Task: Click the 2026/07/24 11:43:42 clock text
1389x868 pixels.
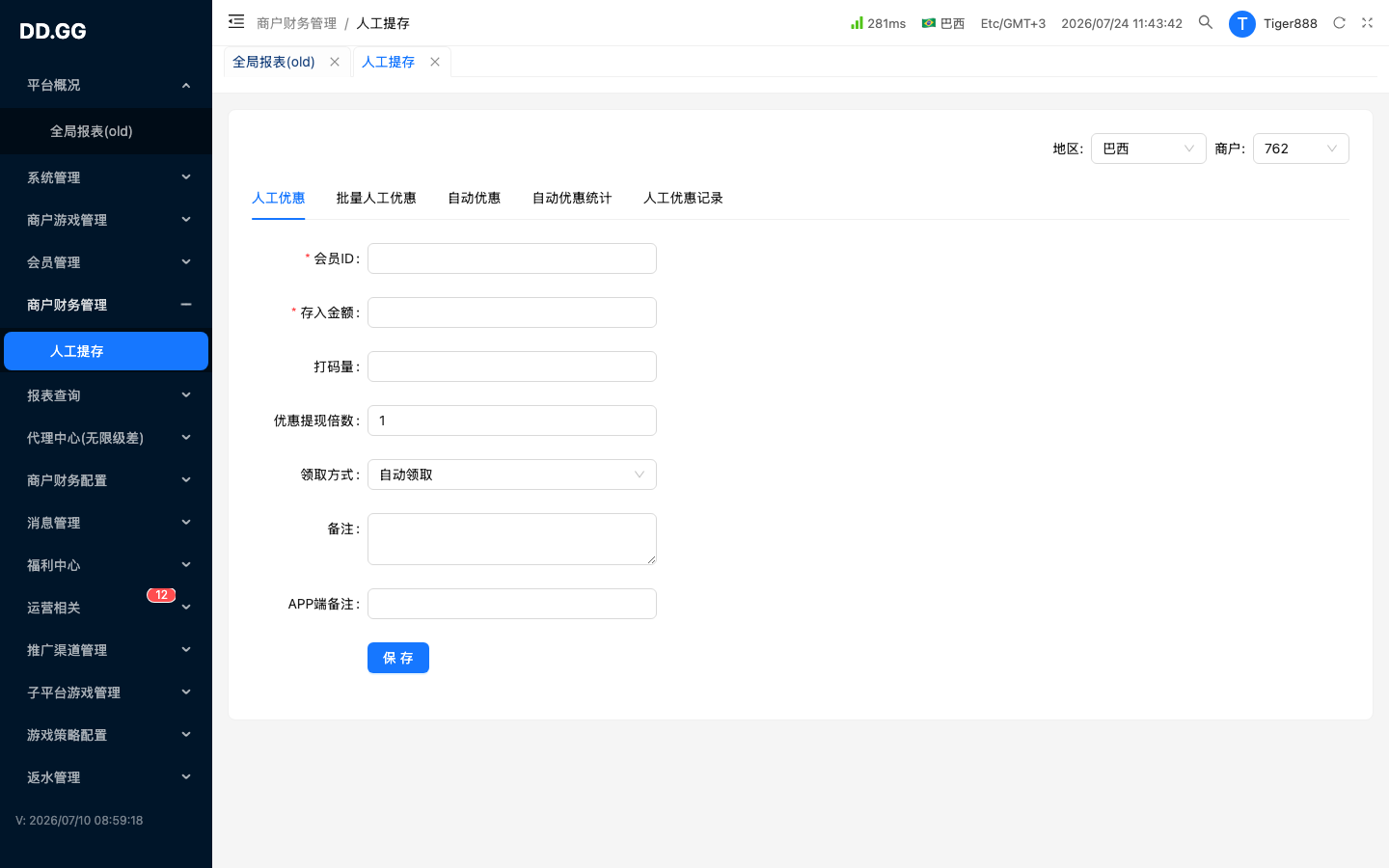Action: (1122, 23)
